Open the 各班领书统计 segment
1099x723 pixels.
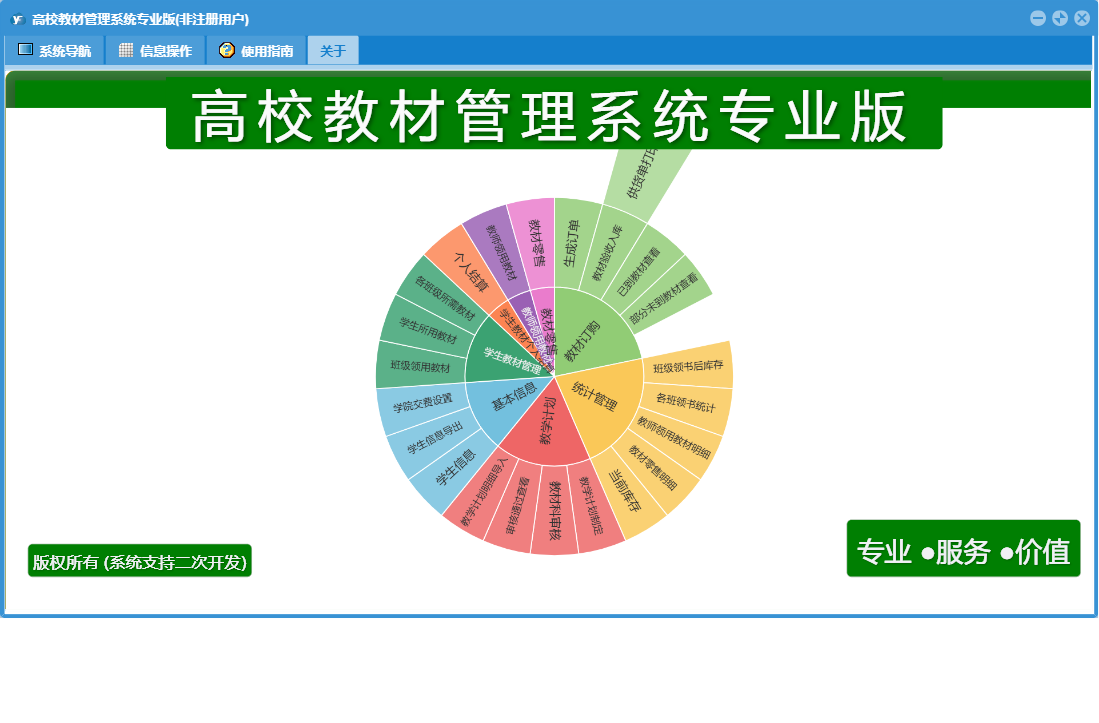[685, 403]
